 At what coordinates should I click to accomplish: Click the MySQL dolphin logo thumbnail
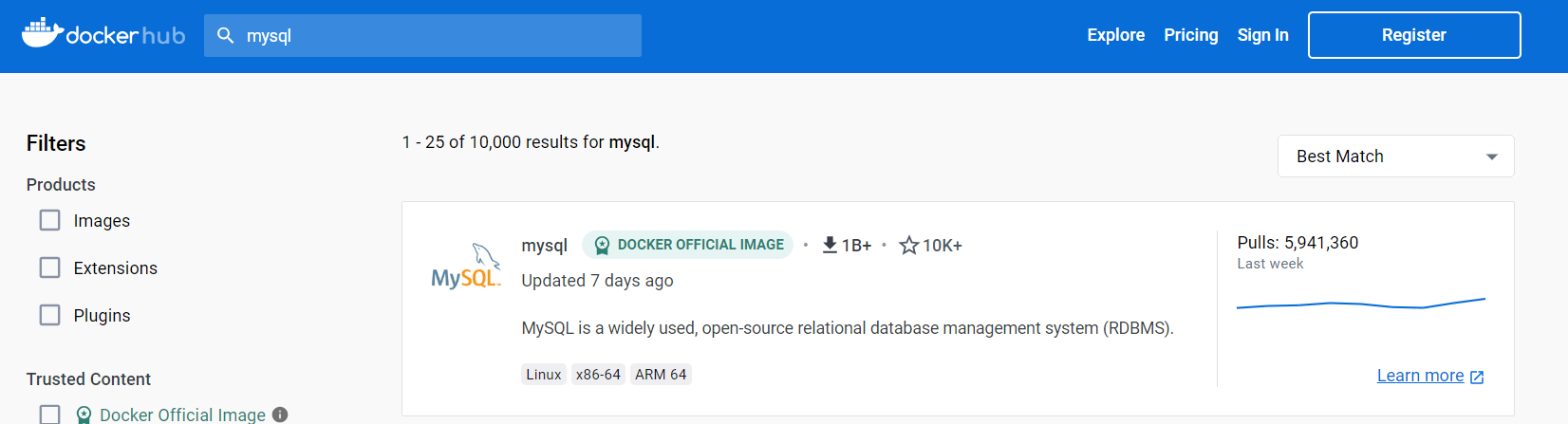466,266
